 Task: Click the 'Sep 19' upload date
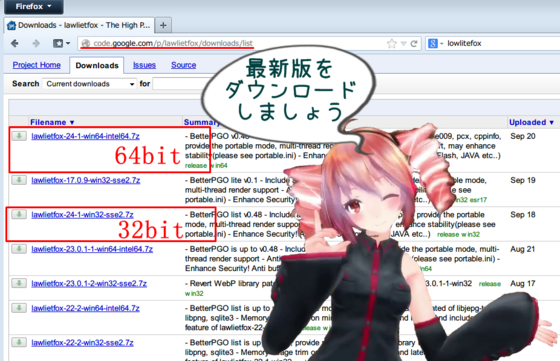523,180
